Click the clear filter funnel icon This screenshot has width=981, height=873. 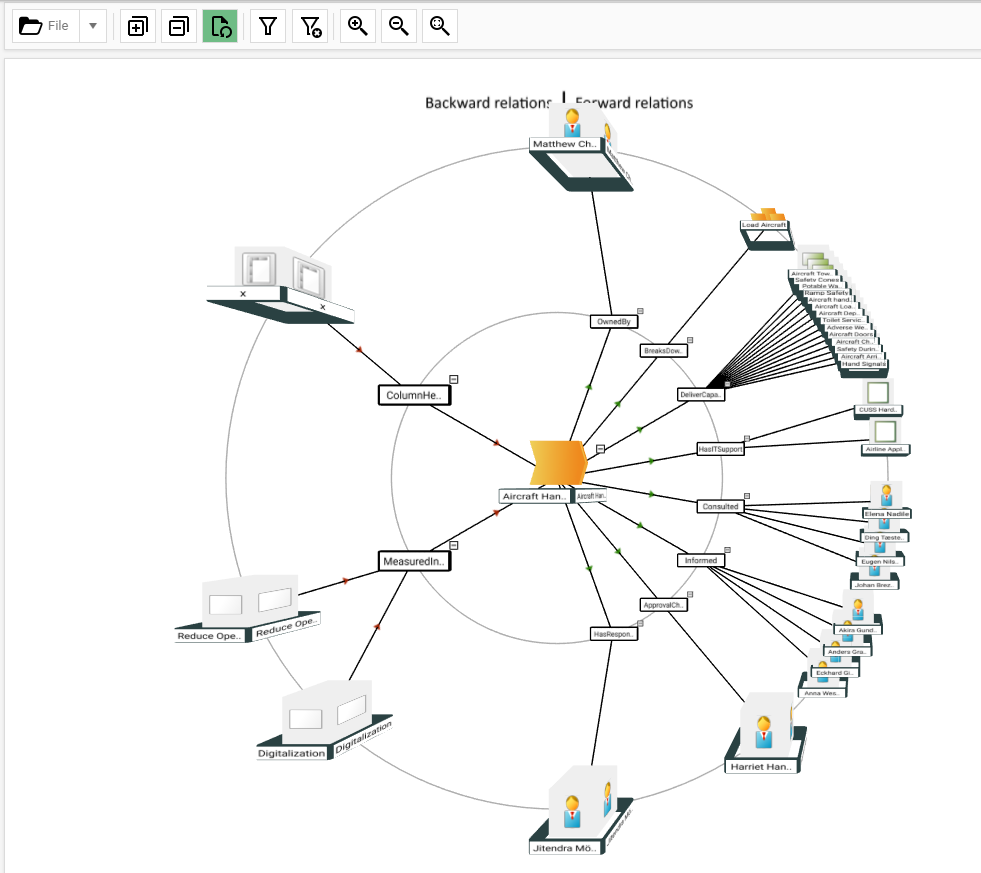pos(309,27)
